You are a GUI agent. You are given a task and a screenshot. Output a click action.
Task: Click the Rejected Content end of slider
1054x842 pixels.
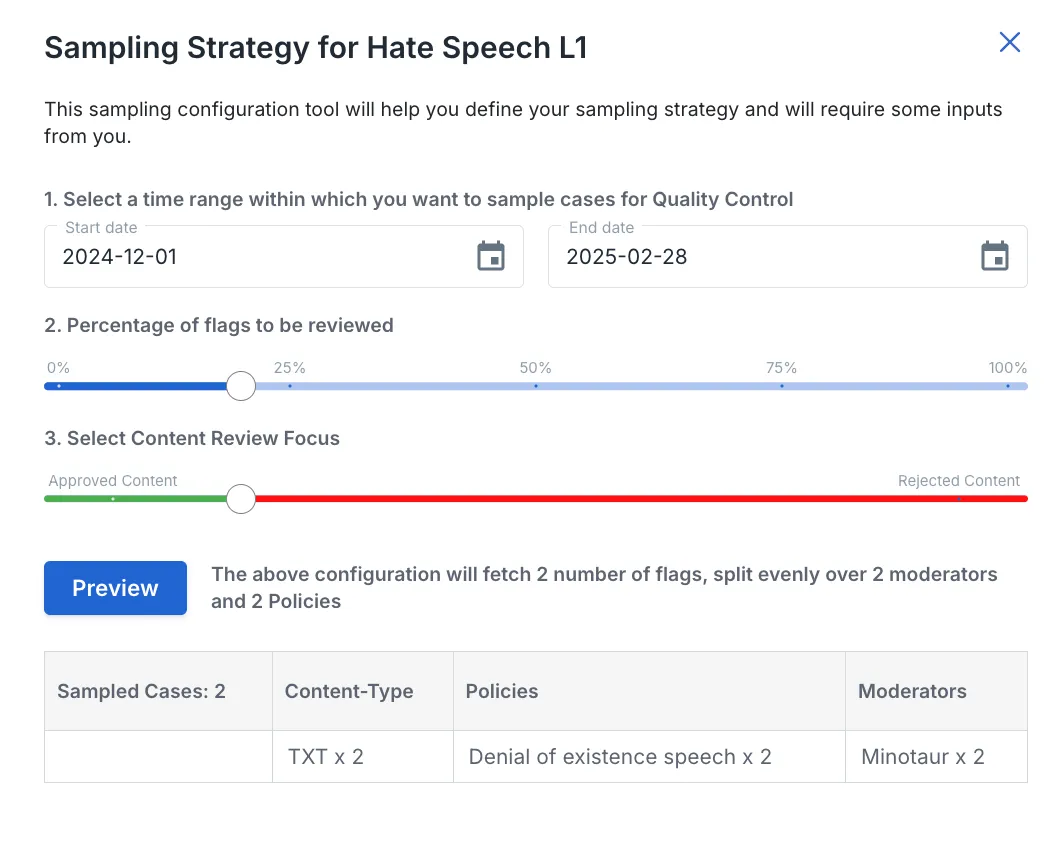(x=959, y=499)
